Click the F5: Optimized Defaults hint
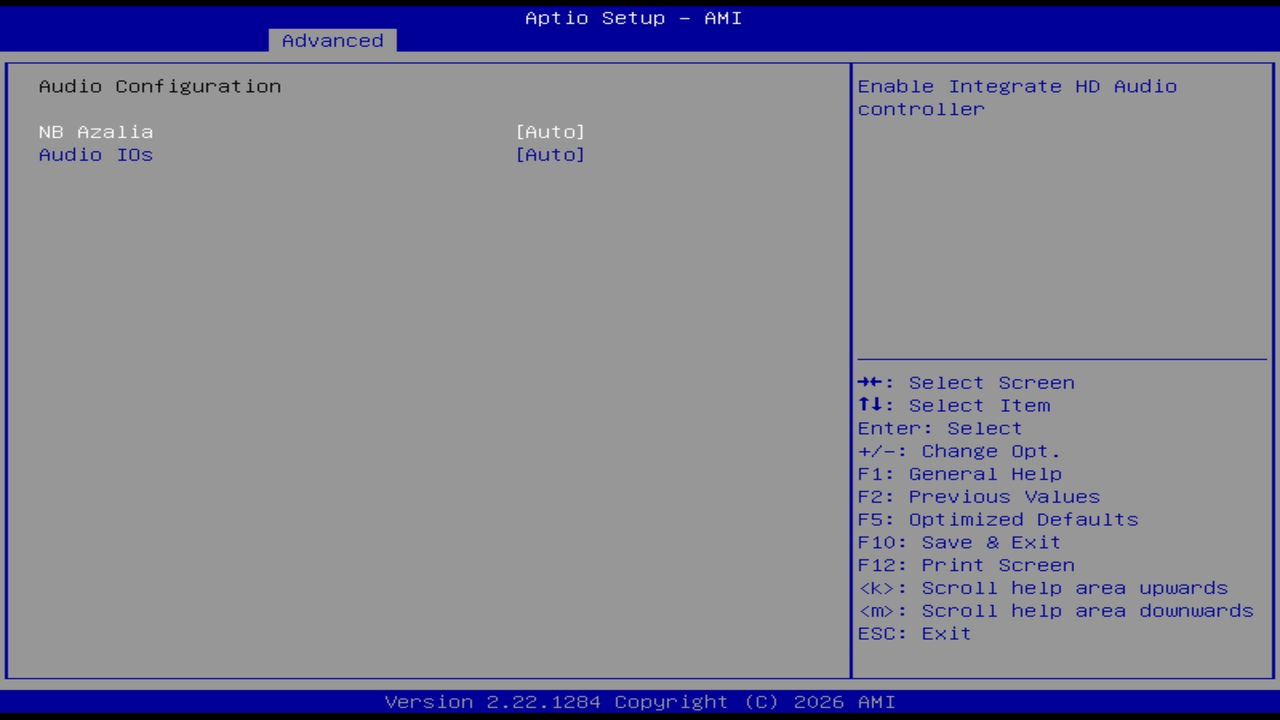 [x=998, y=521]
